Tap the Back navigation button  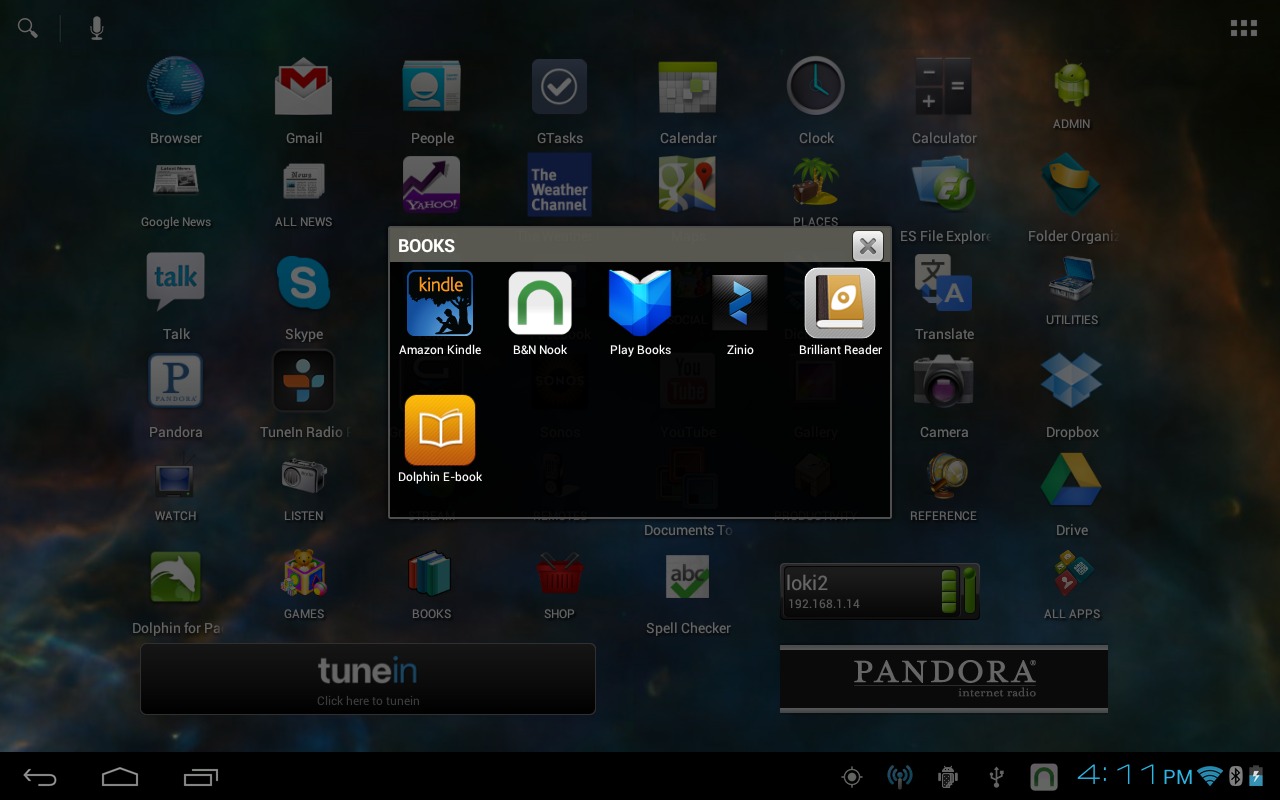click(41, 776)
